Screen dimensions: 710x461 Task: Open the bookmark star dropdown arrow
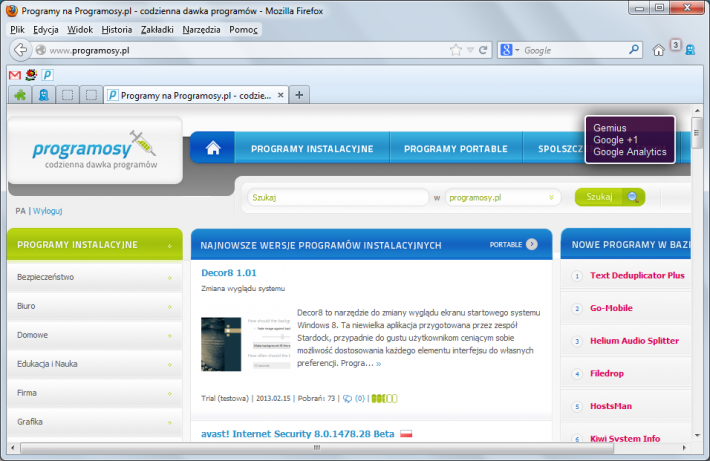pos(470,50)
